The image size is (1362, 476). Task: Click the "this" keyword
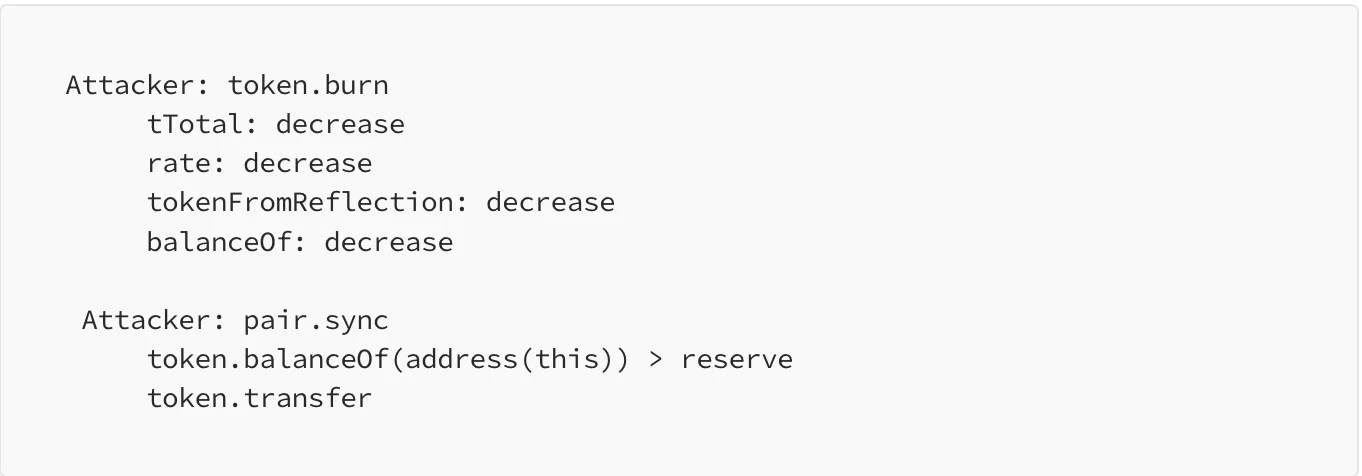[x=567, y=360]
